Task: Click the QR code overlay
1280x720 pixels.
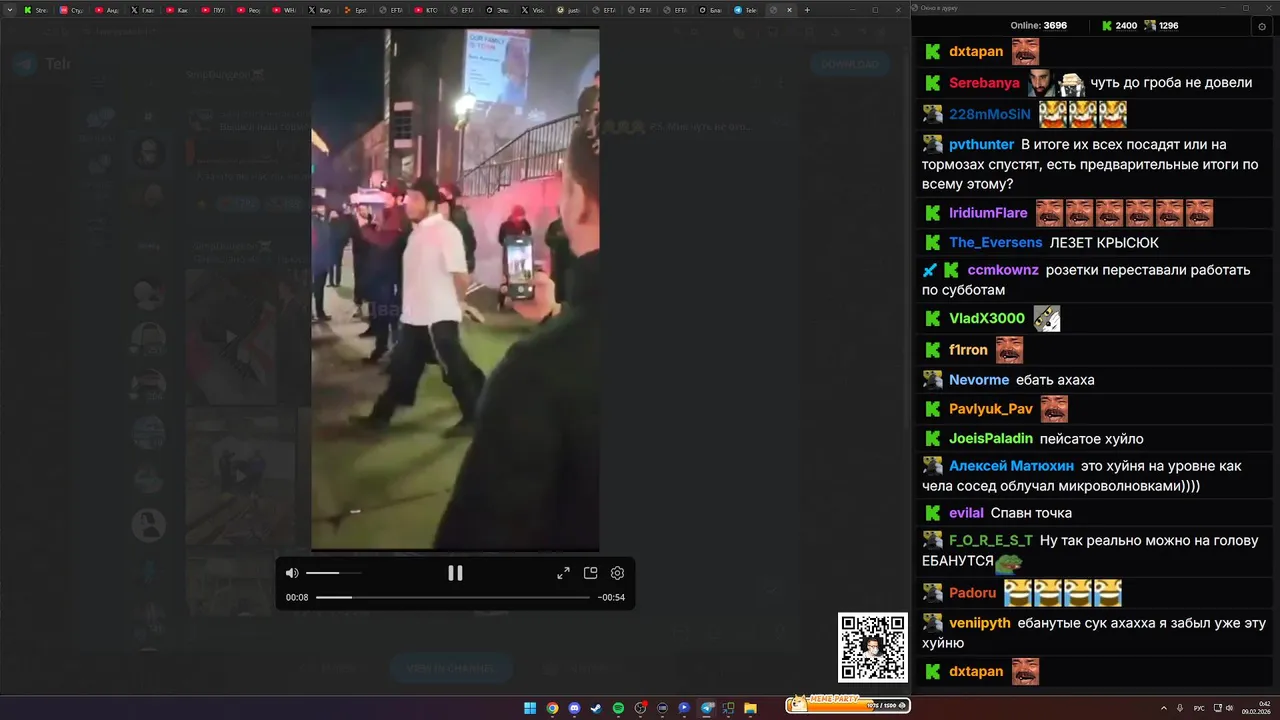Action: [x=872, y=648]
